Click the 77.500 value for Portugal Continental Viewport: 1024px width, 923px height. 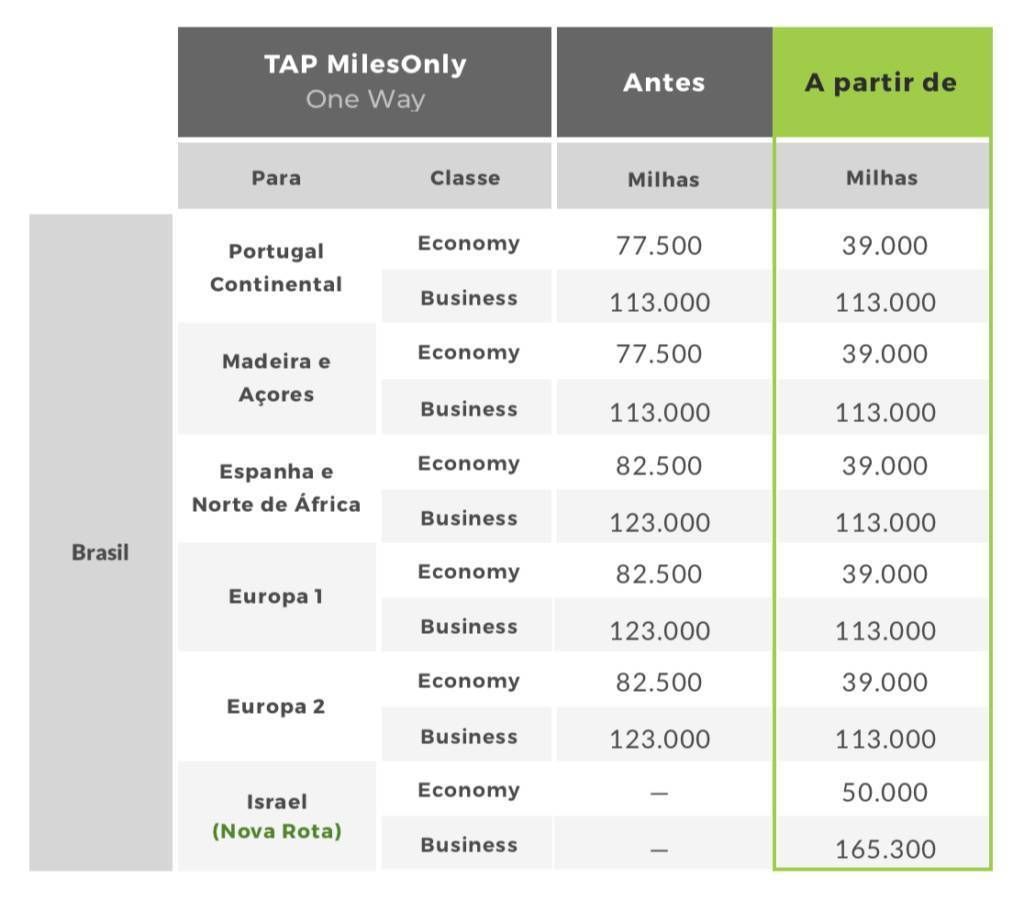[659, 246]
